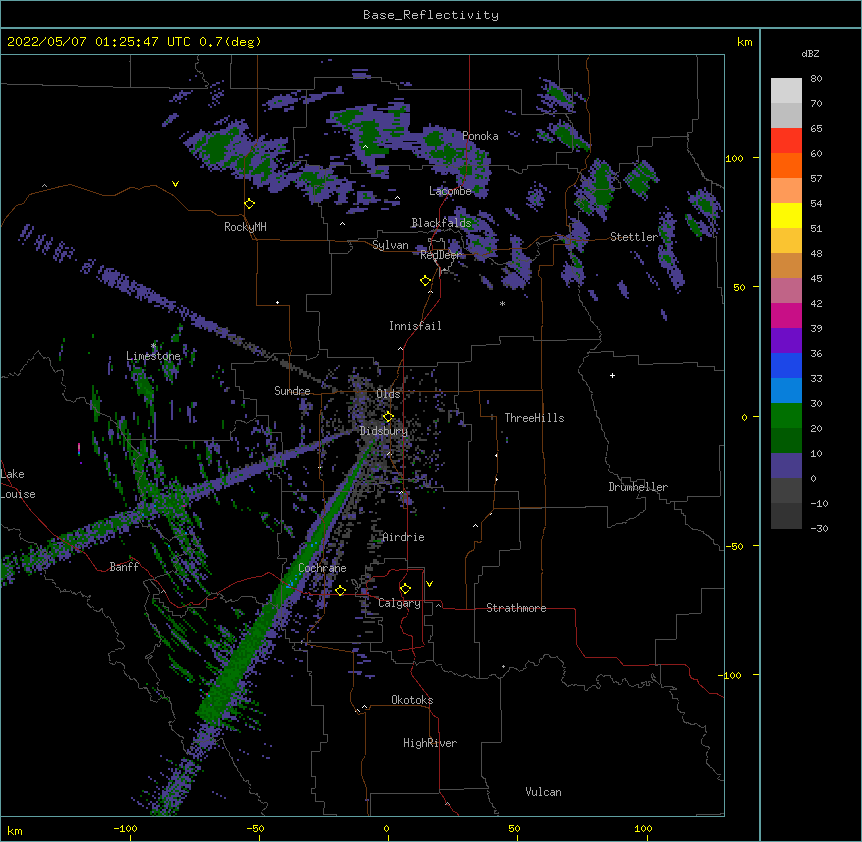Click the small pink echo east of Lake Louise

[79, 449]
